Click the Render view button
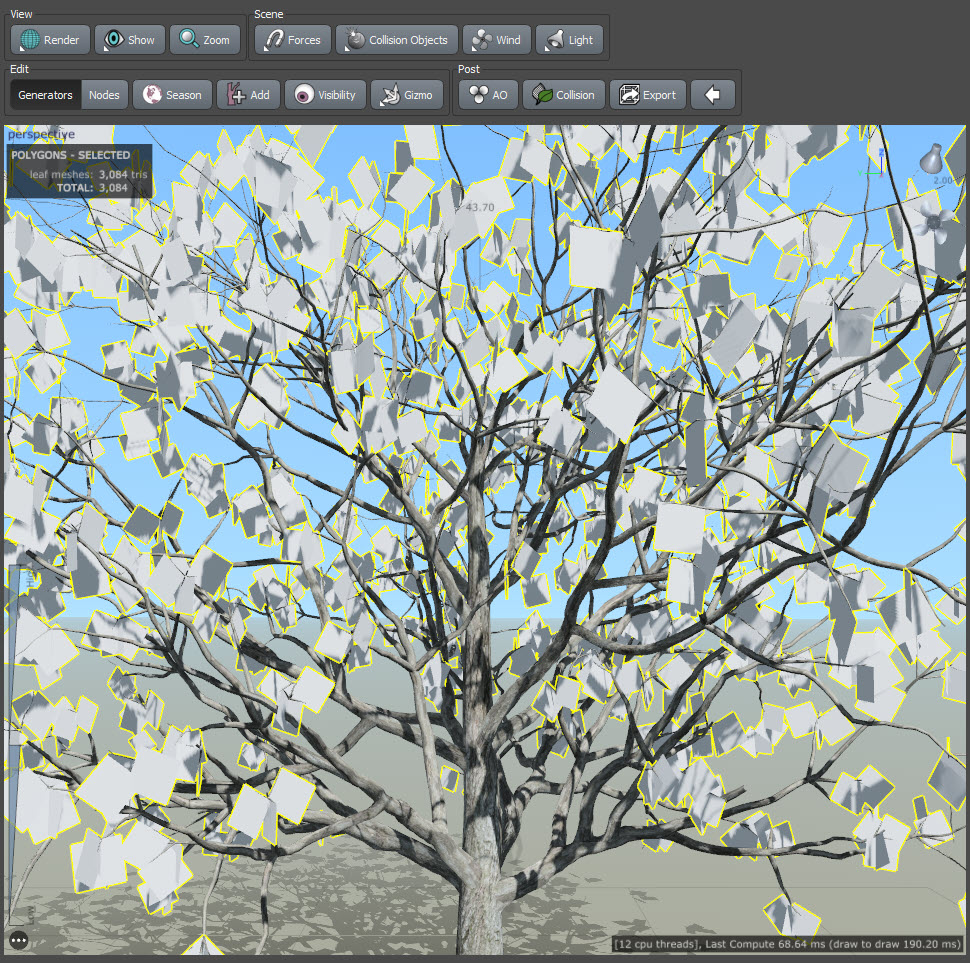 coord(50,40)
